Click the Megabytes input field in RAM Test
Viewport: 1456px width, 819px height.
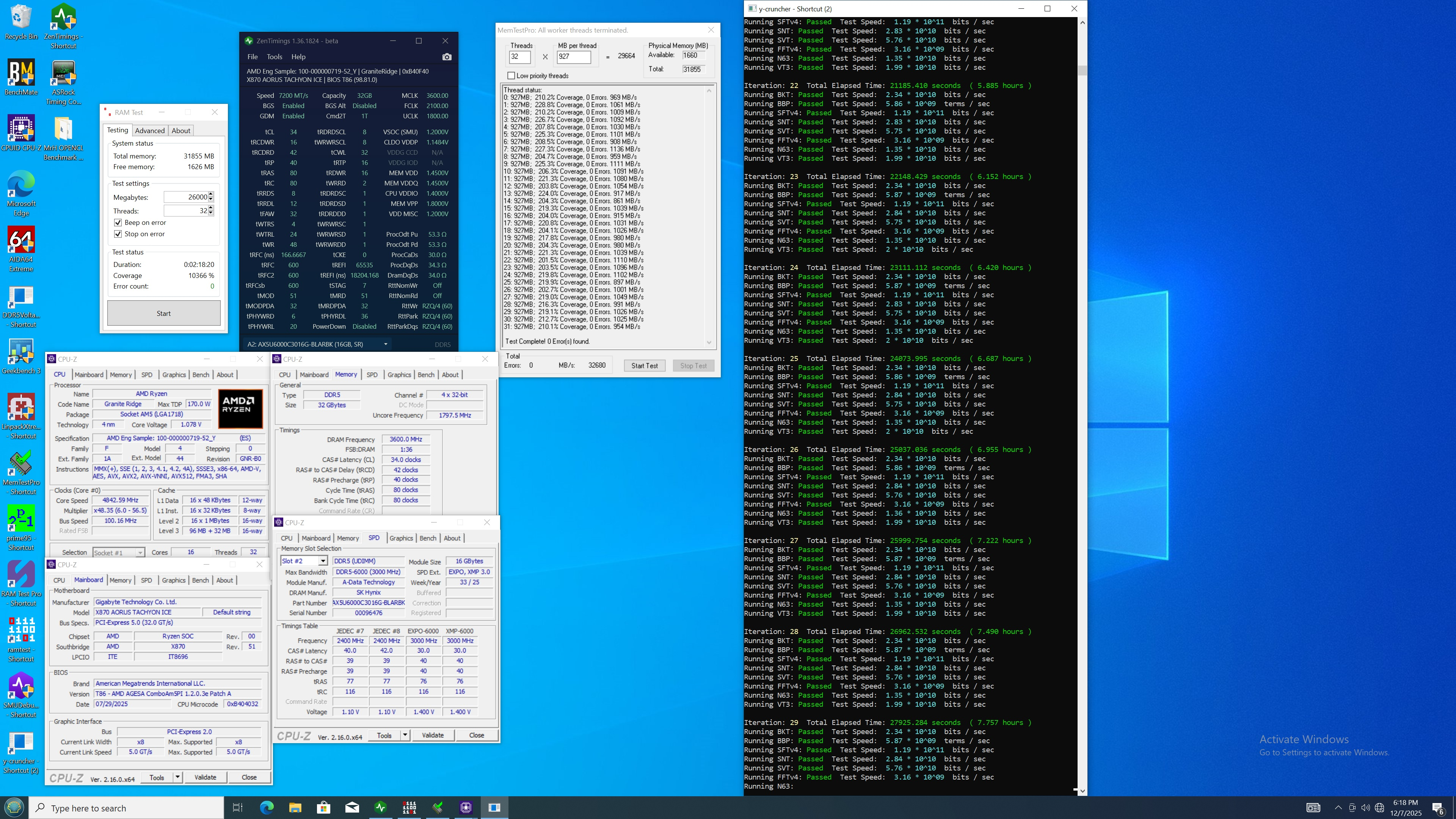click(186, 197)
